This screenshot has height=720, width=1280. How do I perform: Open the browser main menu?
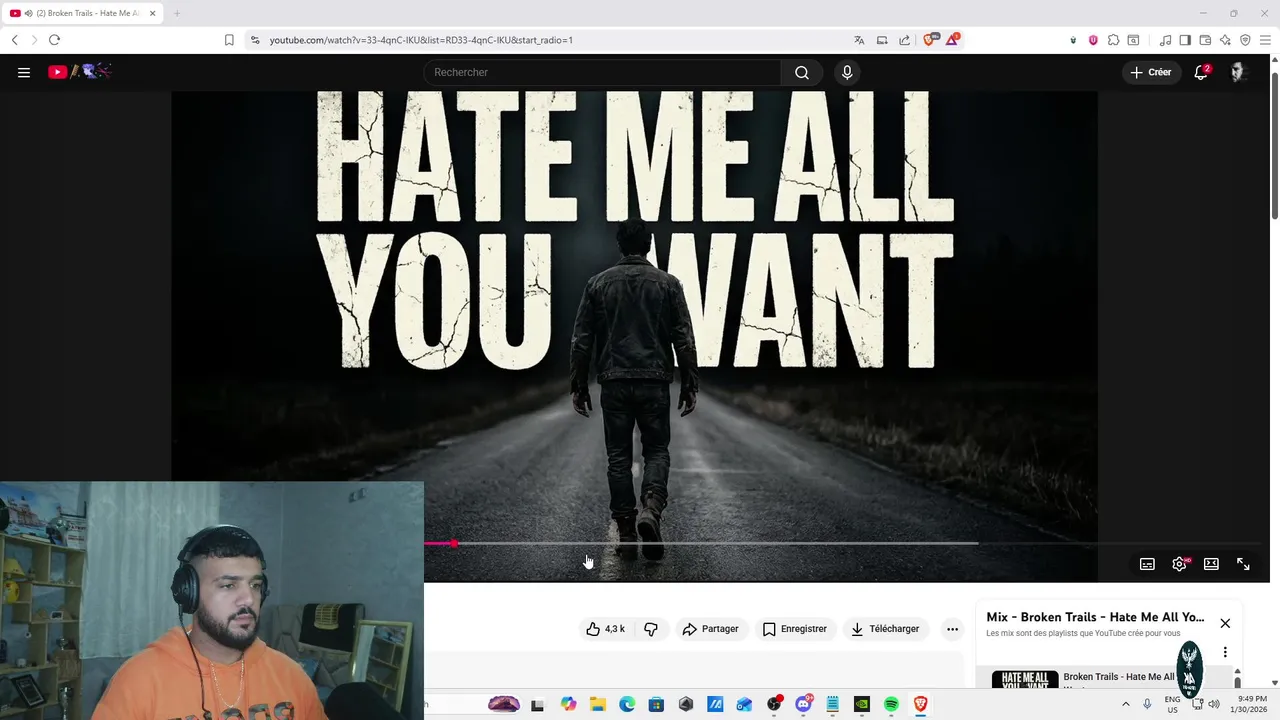click(1265, 40)
